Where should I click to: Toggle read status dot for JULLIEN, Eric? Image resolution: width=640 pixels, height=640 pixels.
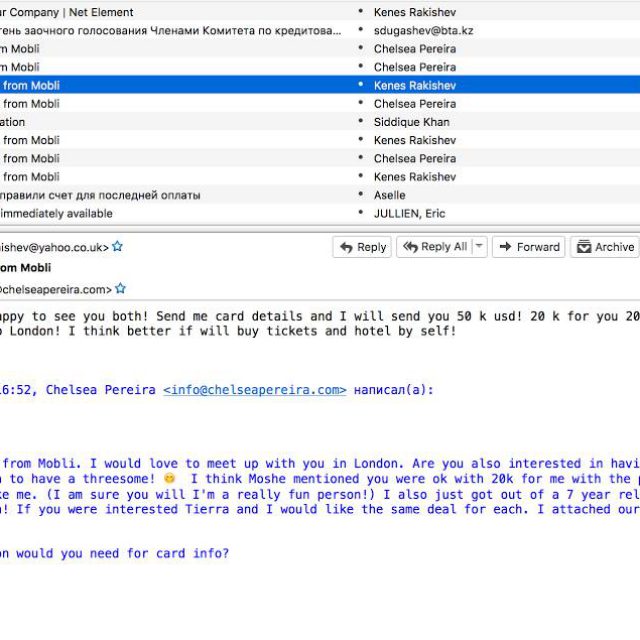(x=360, y=213)
